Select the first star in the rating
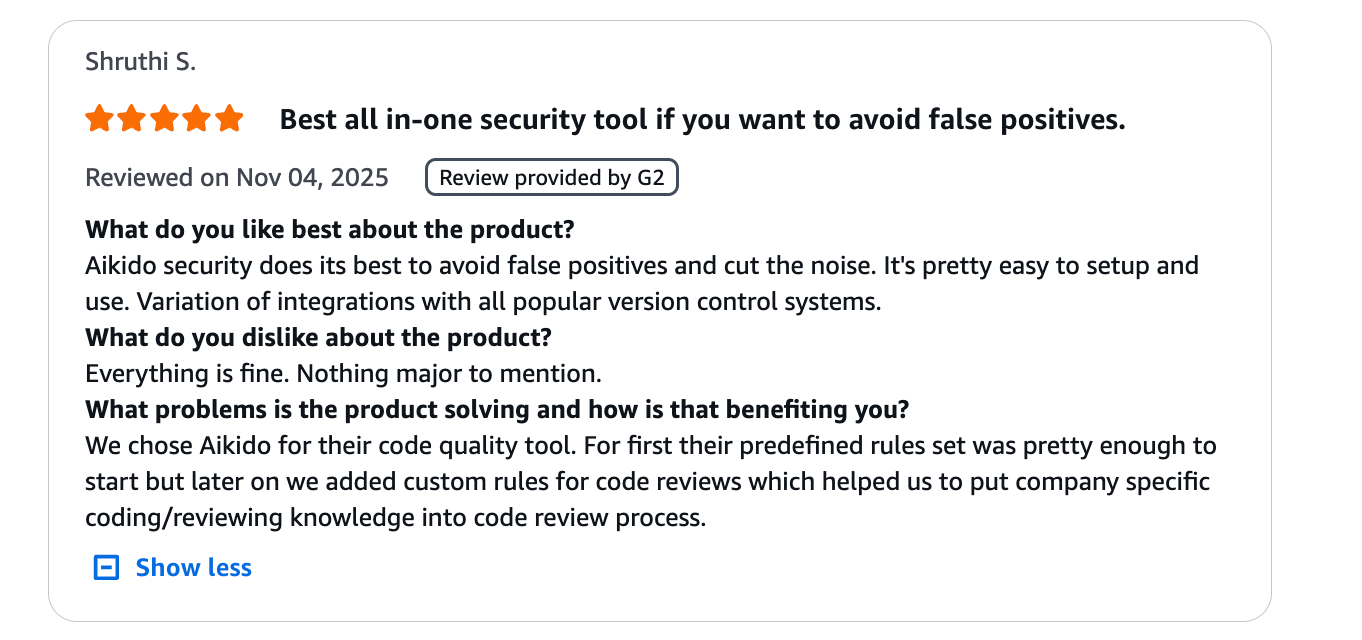The width and height of the screenshot is (1362, 640). pyautogui.click(x=99, y=118)
